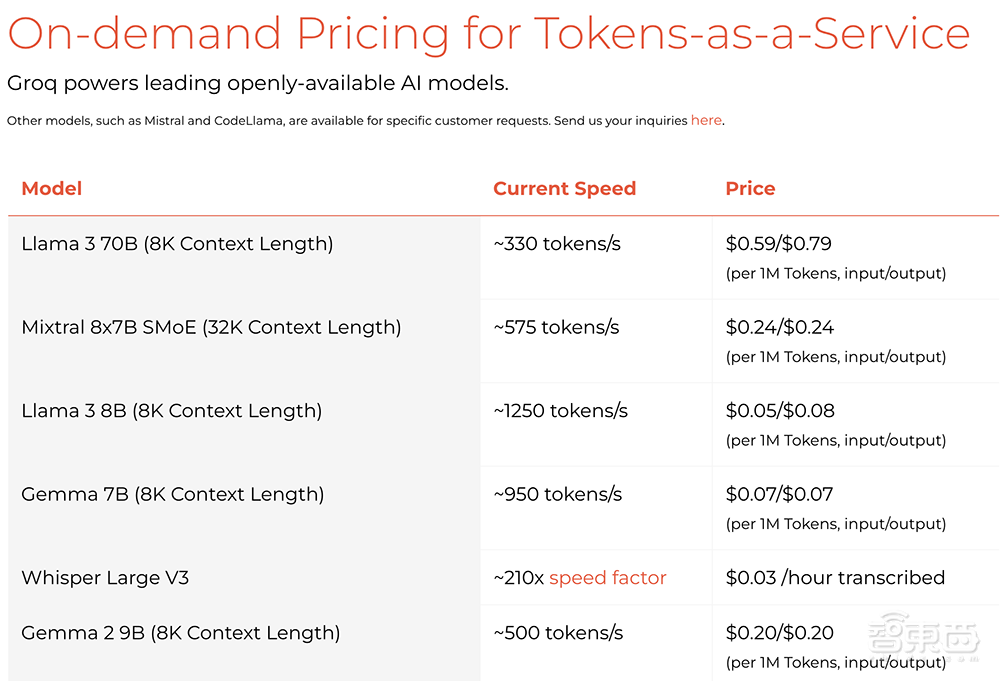
Task: Click the $0.03 /hour transcribed price
Action: tap(835, 578)
